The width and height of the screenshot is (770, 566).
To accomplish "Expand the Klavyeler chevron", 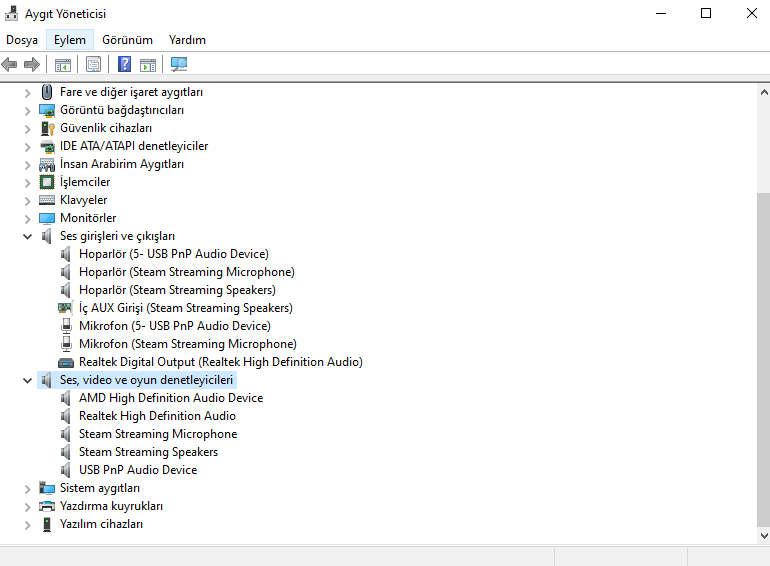I will [28, 201].
